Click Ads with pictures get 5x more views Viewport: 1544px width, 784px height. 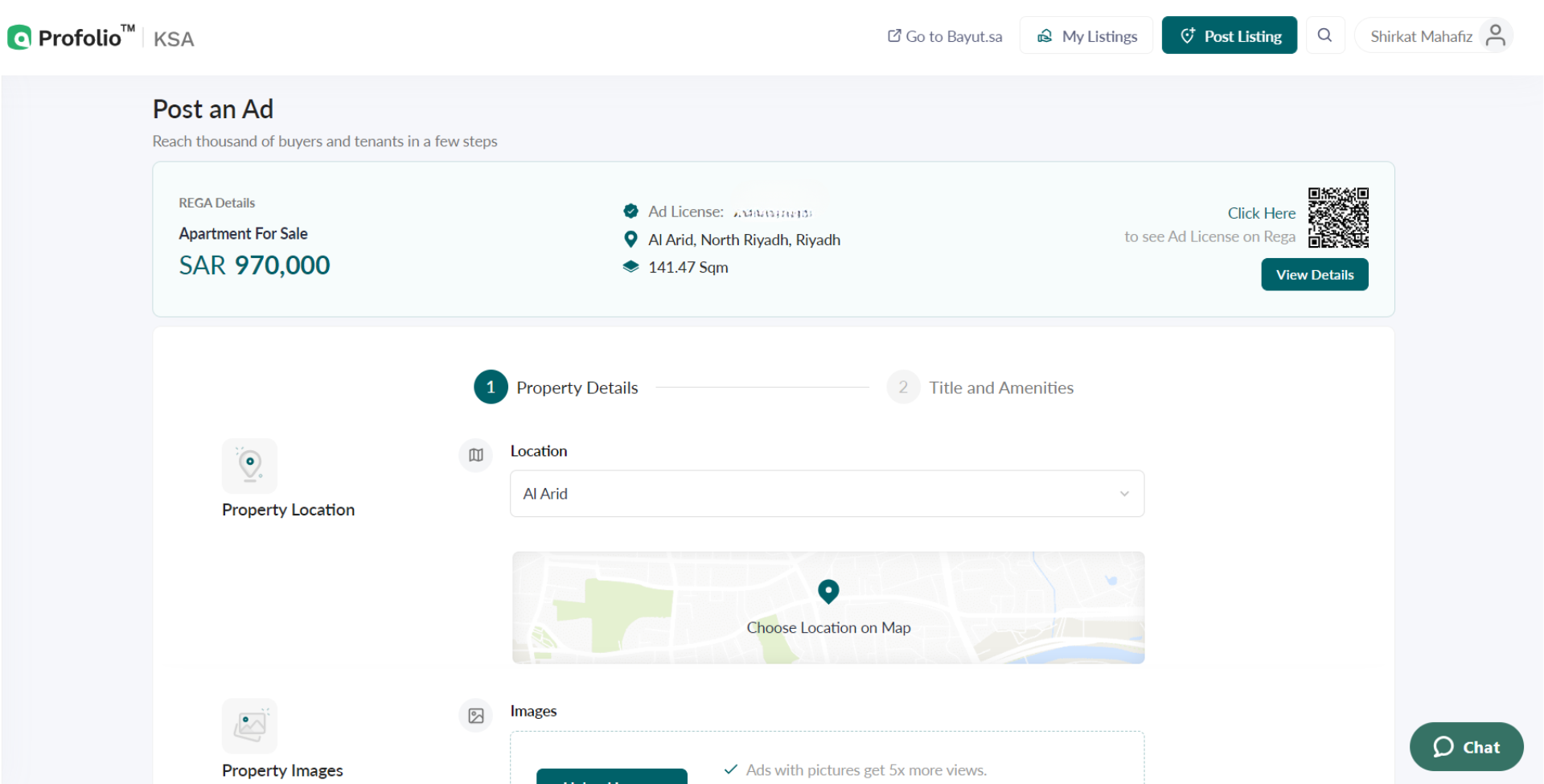tap(866, 770)
